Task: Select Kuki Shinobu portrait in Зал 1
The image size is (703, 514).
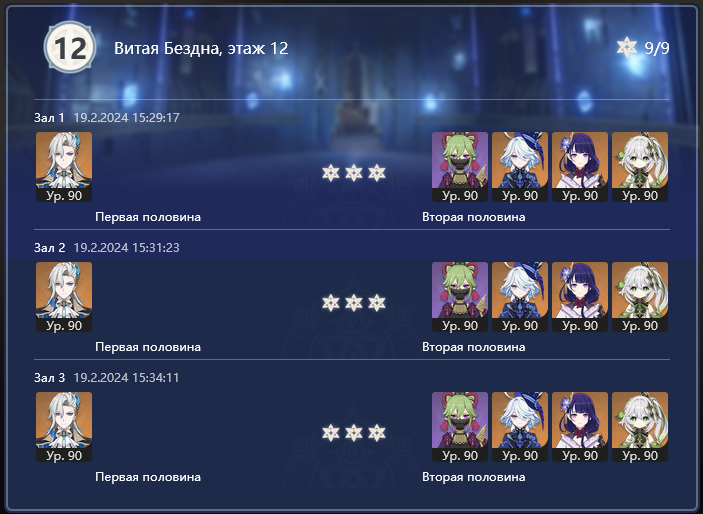Action: [x=460, y=166]
